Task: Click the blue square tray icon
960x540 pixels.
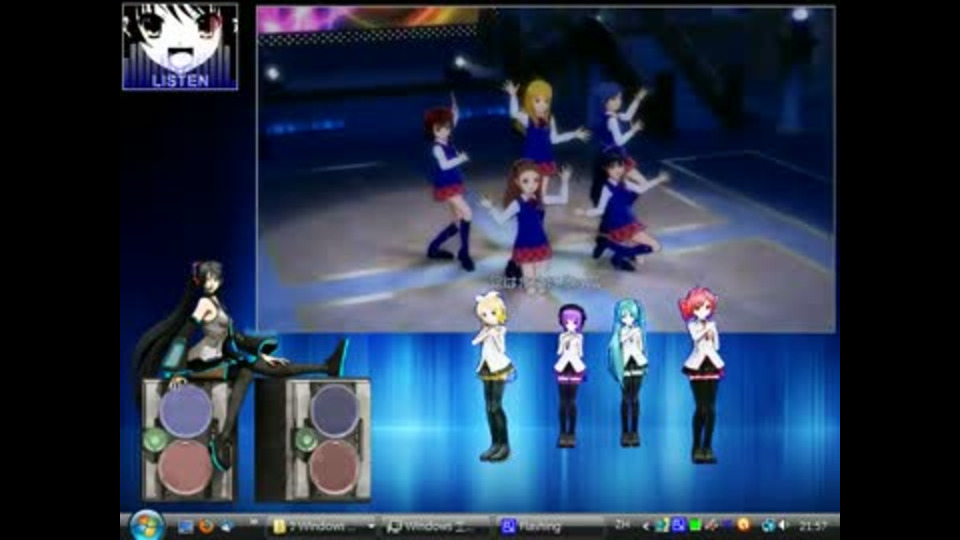Action: pos(678,525)
